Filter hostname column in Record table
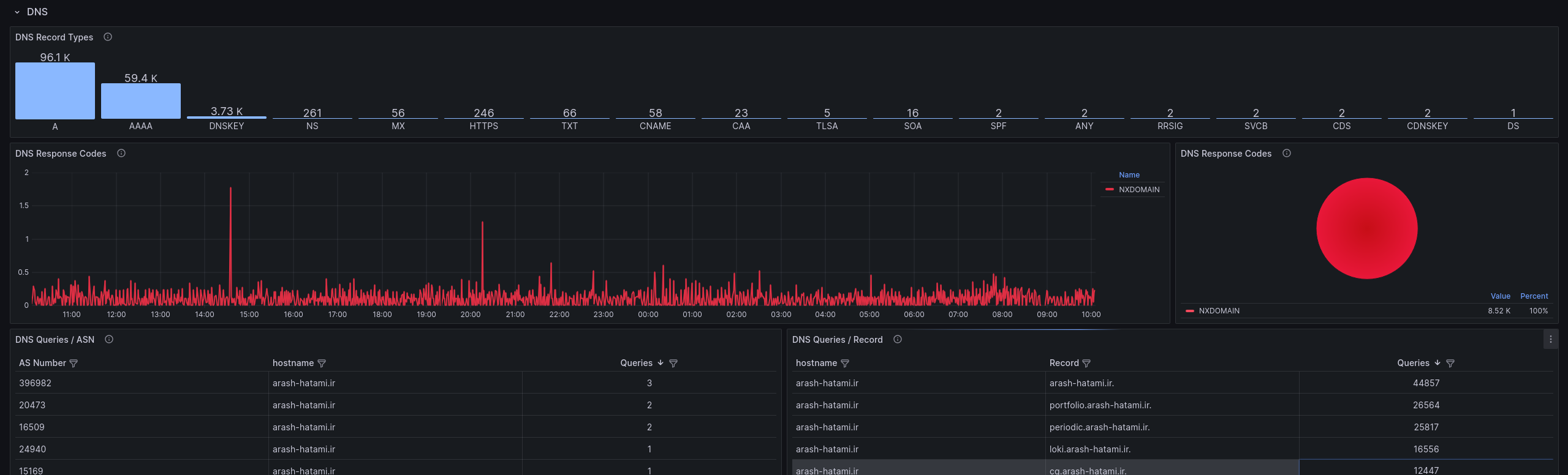The width and height of the screenshot is (1568, 475). (x=845, y=364)
